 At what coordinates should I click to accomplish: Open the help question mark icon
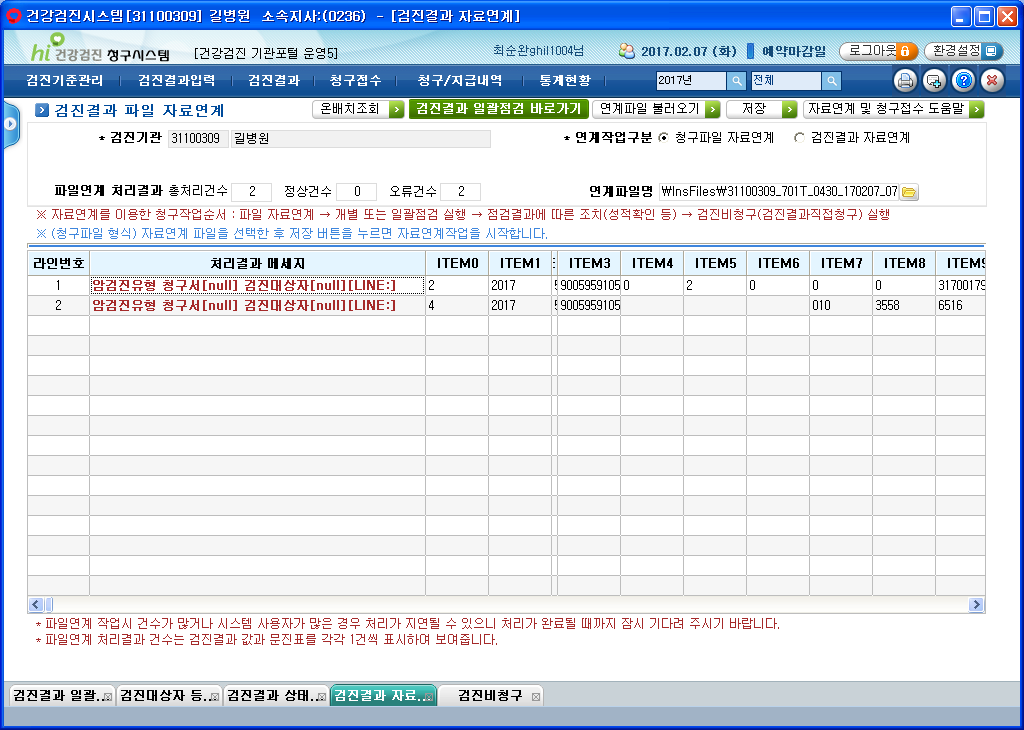(x=963, y=81)
